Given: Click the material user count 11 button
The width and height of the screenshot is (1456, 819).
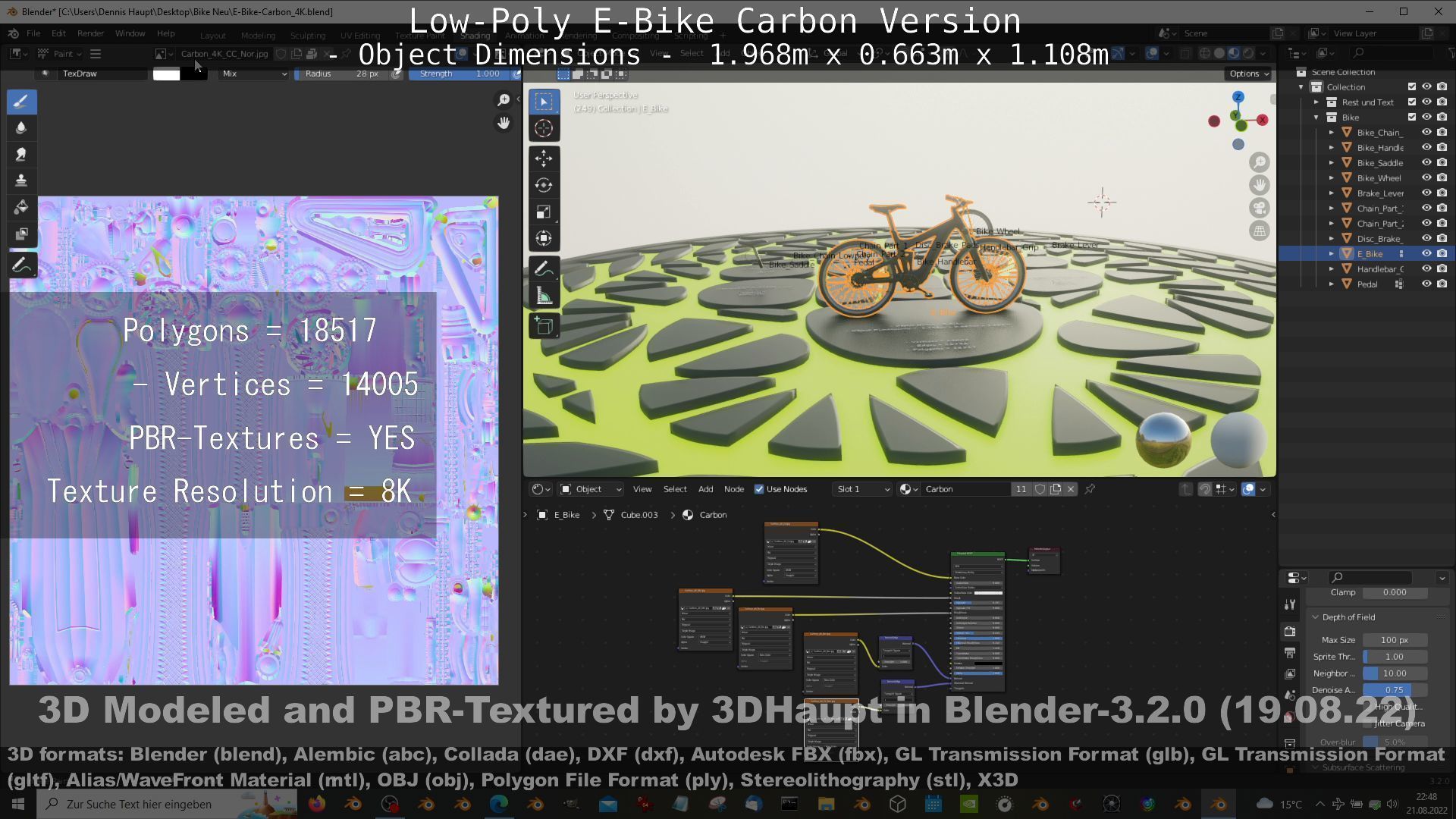Looking at the screenshot, I should click(1021, 489).
